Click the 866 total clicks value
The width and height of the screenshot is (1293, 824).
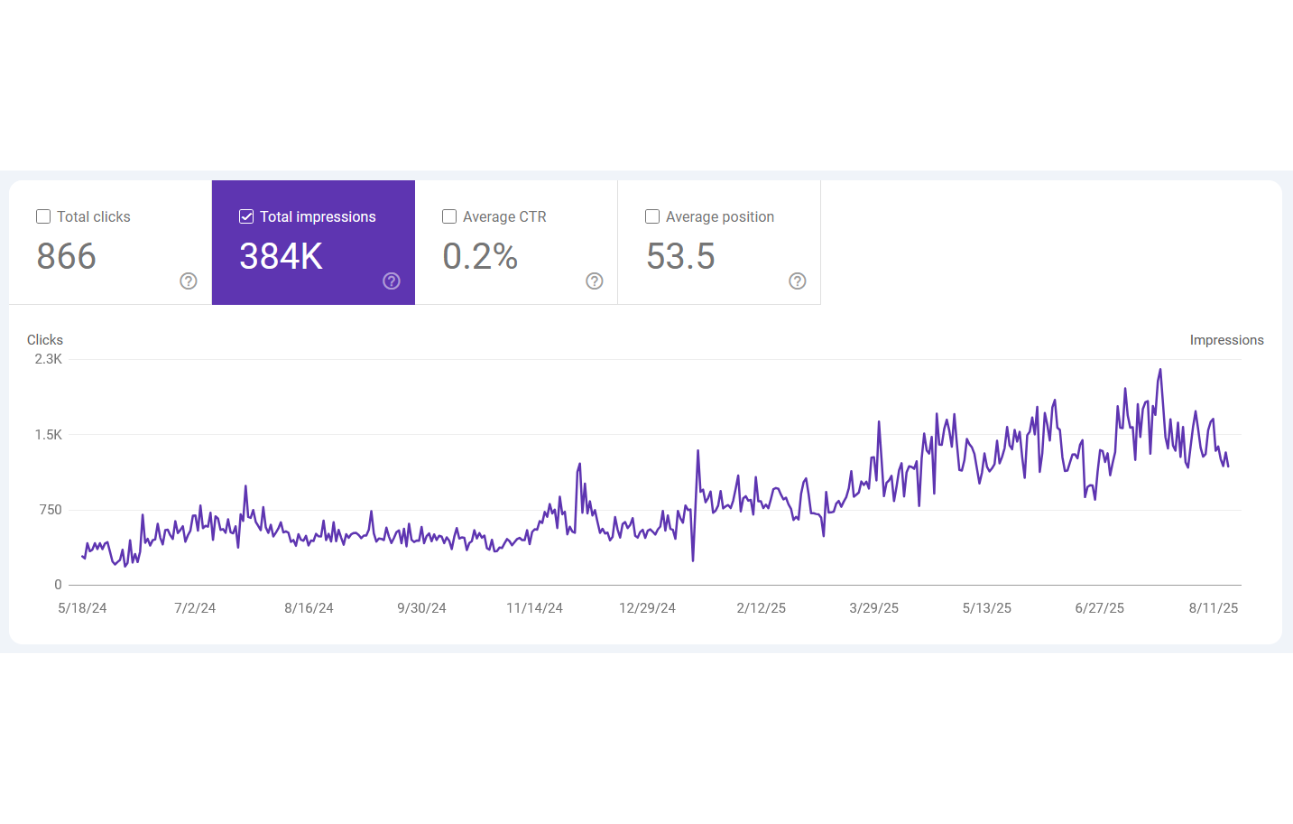coord(67,257)
